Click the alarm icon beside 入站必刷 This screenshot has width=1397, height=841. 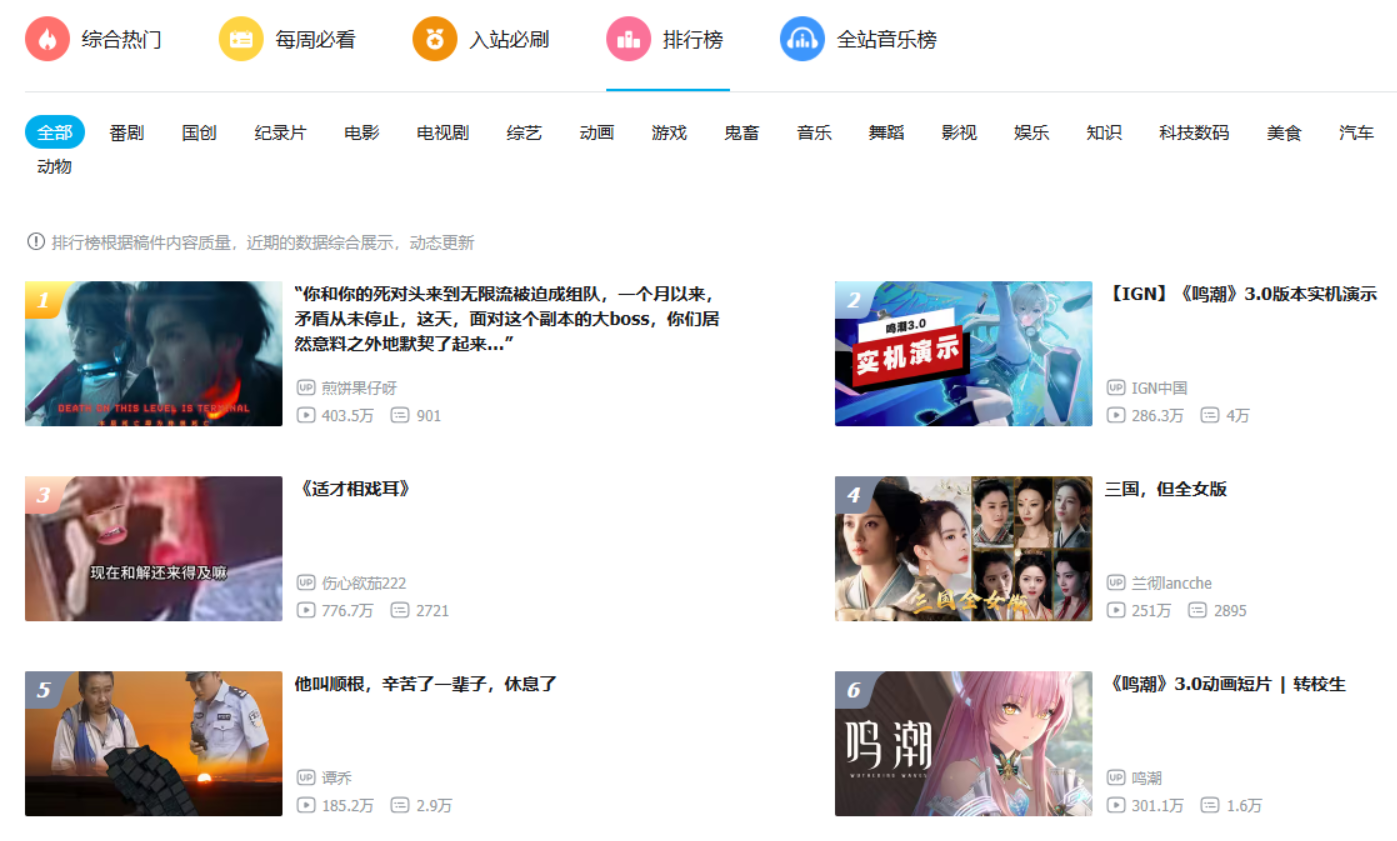(434, 38)
